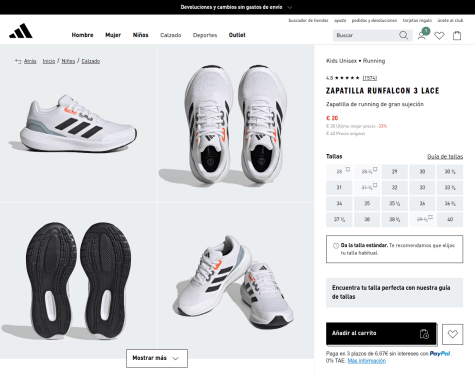Choose size 30 ½

point(450,171)
